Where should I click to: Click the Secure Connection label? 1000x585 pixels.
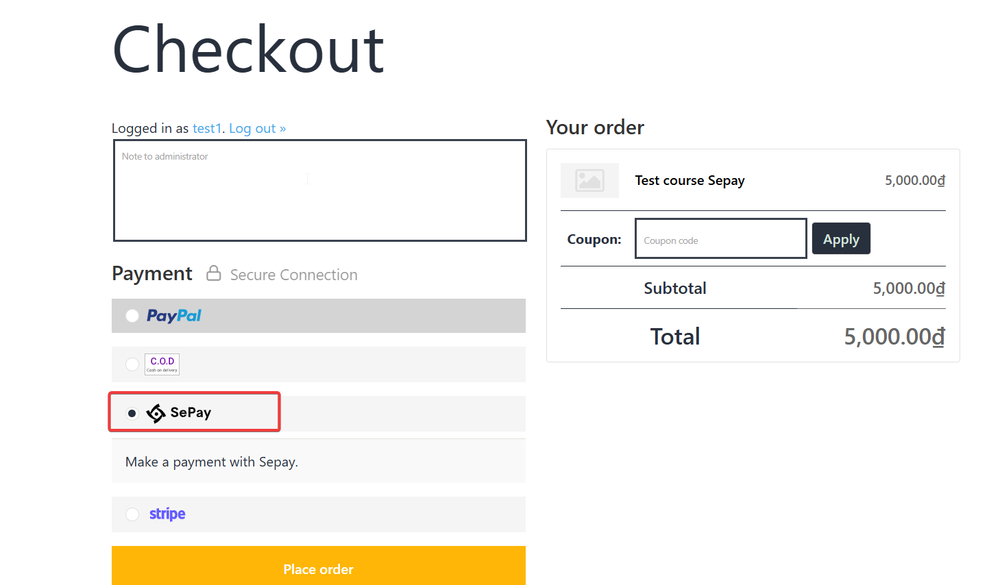point(293,275)
